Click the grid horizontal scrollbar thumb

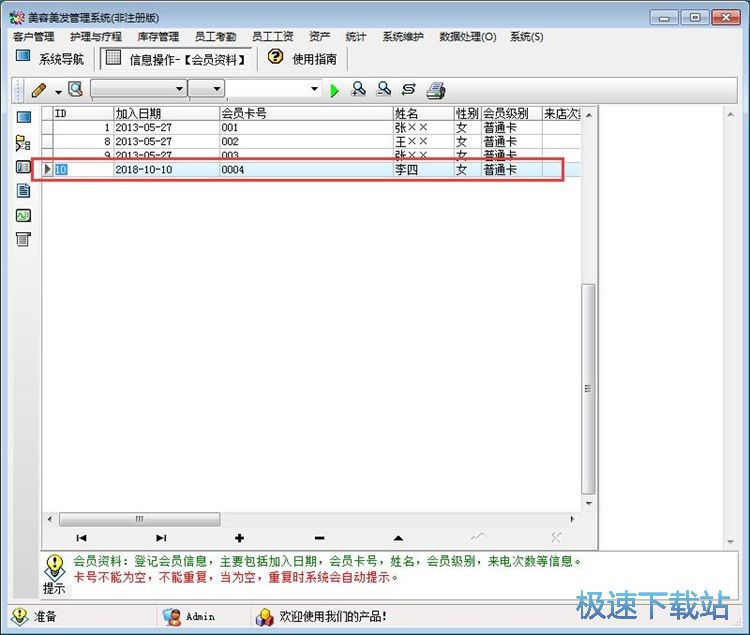point(139,519)
